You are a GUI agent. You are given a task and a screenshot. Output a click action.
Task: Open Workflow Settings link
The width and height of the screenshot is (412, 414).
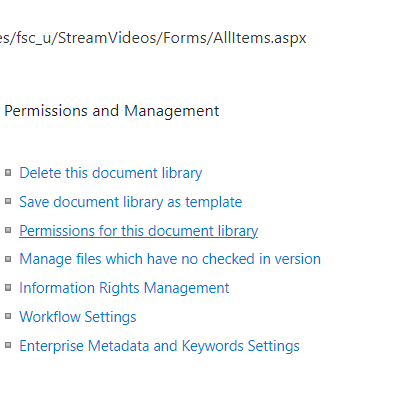click(78, 317)
